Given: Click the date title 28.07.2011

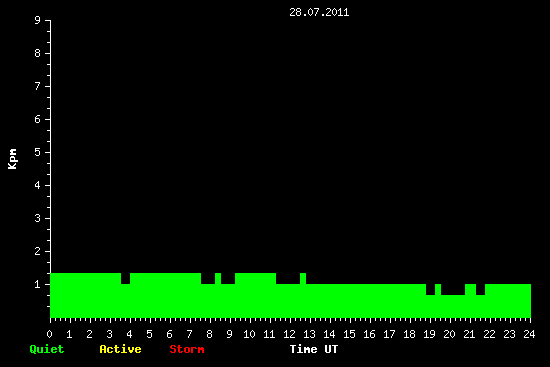Looking at the screenshot, I should [319, 13].
